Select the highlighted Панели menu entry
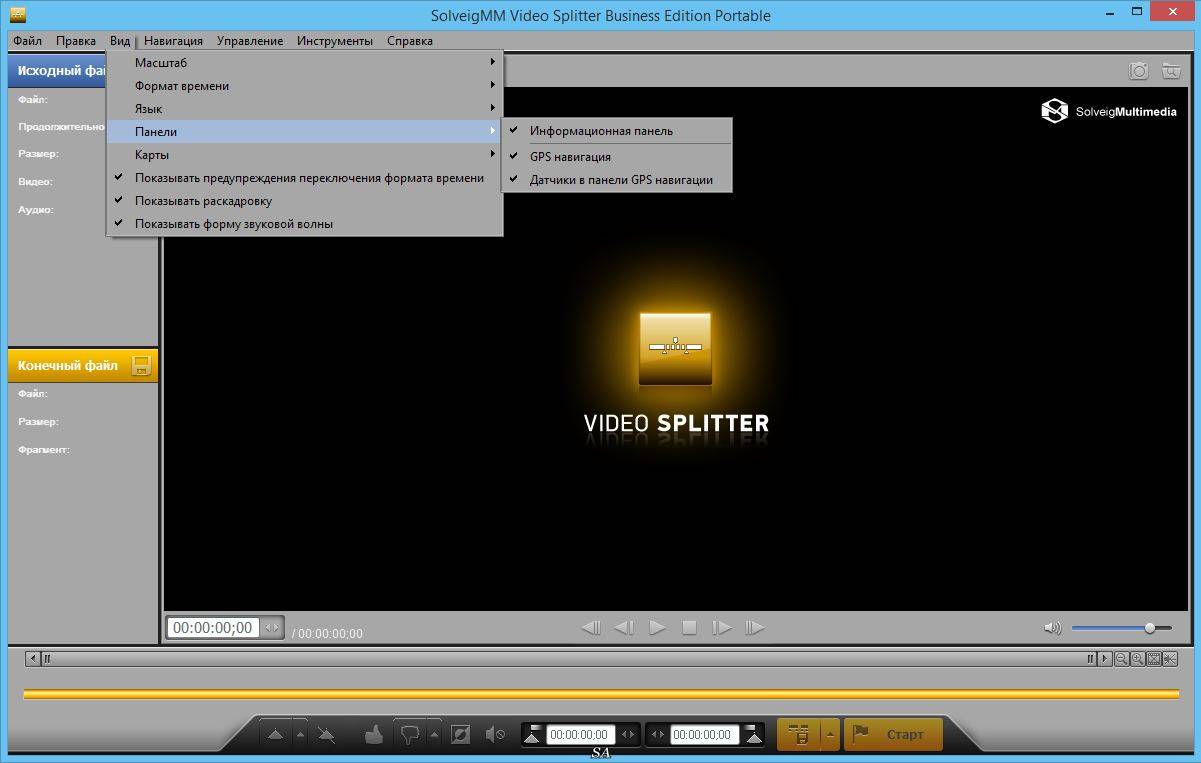 tap(304, 132)
